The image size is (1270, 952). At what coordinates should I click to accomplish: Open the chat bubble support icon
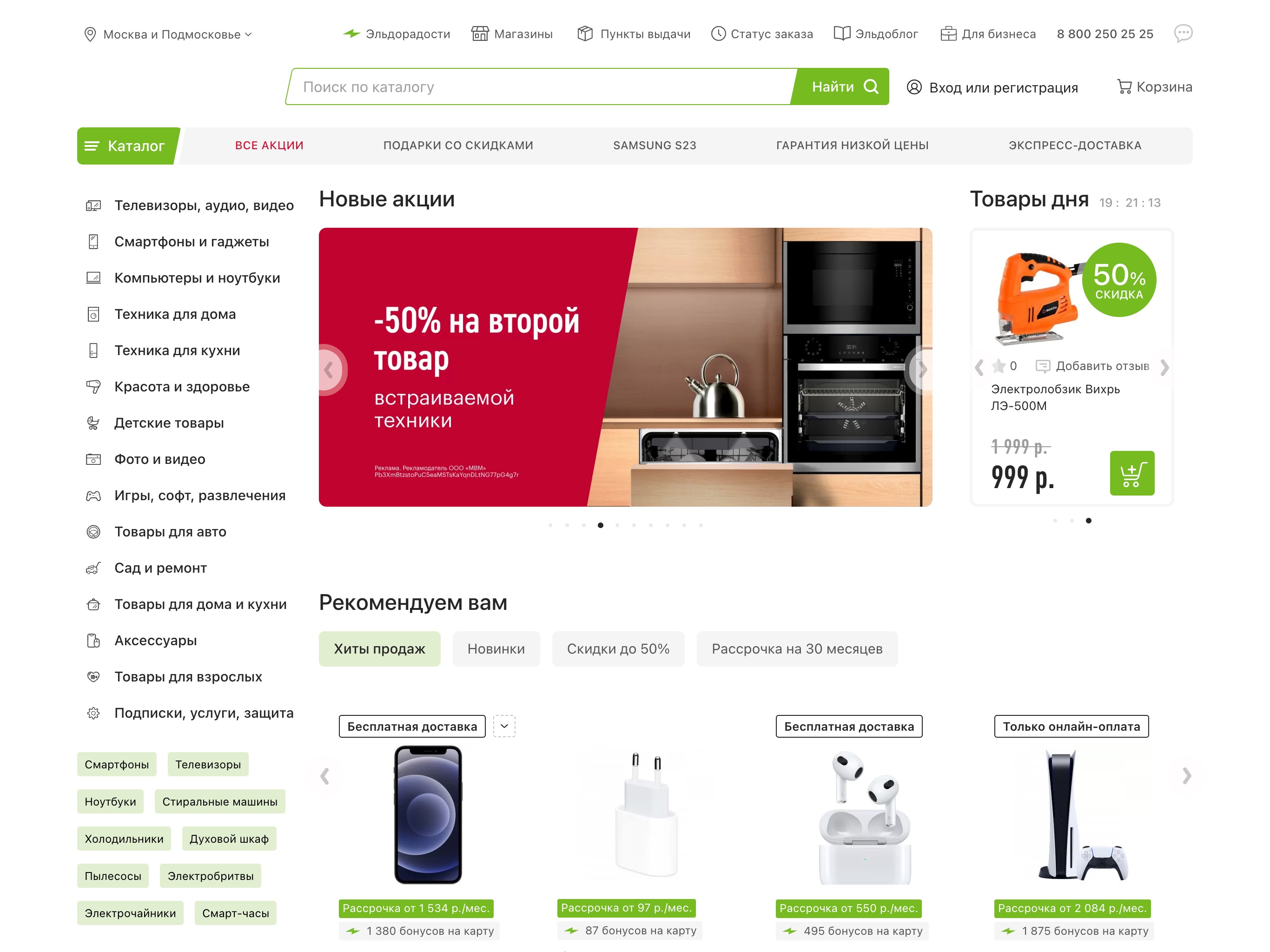[x=1183, y=33]
